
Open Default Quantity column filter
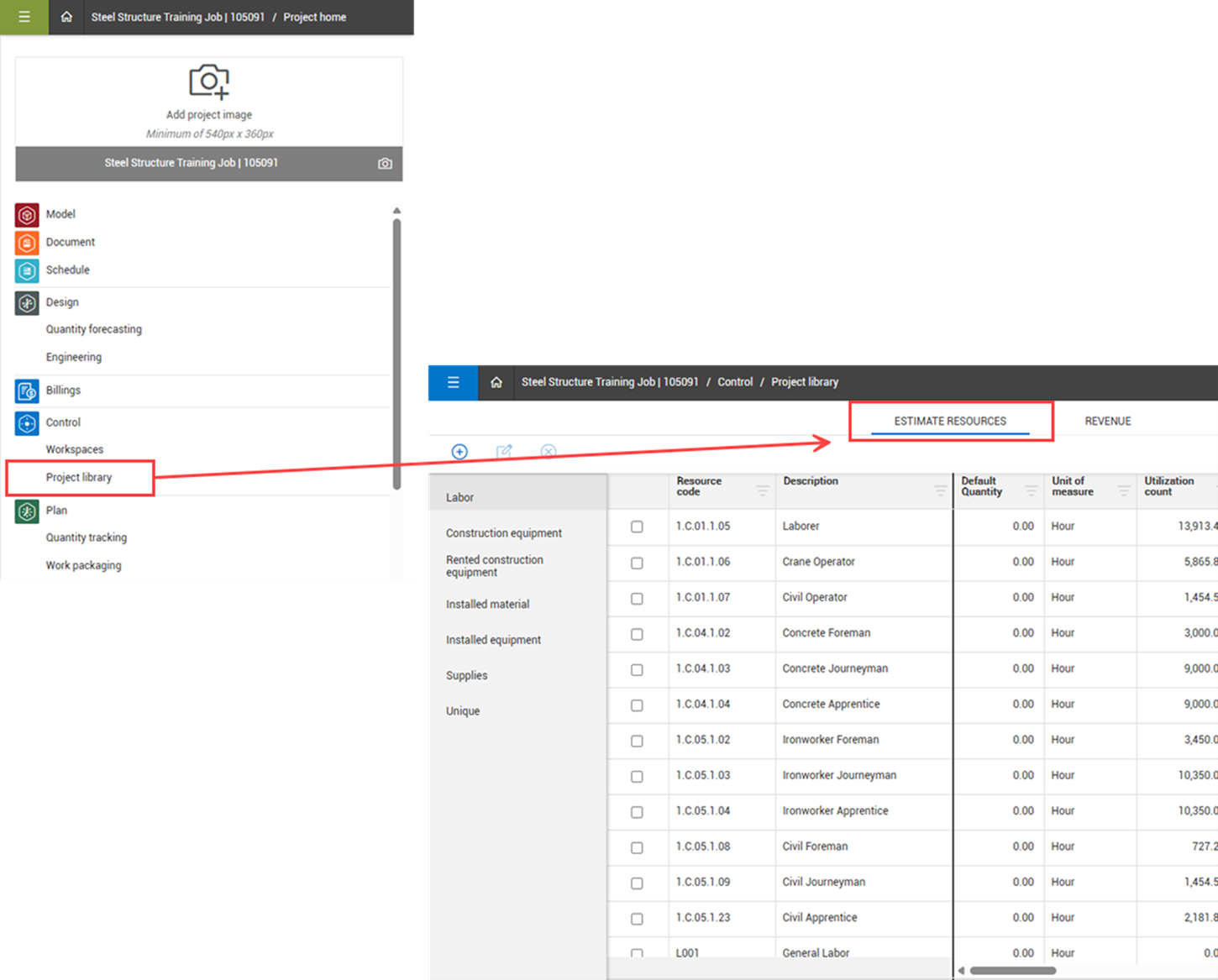point(1031,490)
